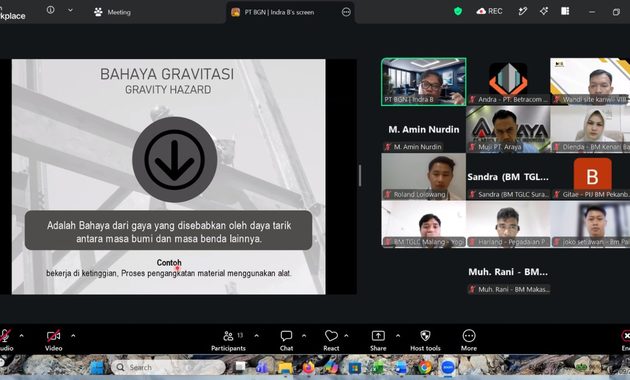Expand video options arrow beside Video

coord(73,335)
